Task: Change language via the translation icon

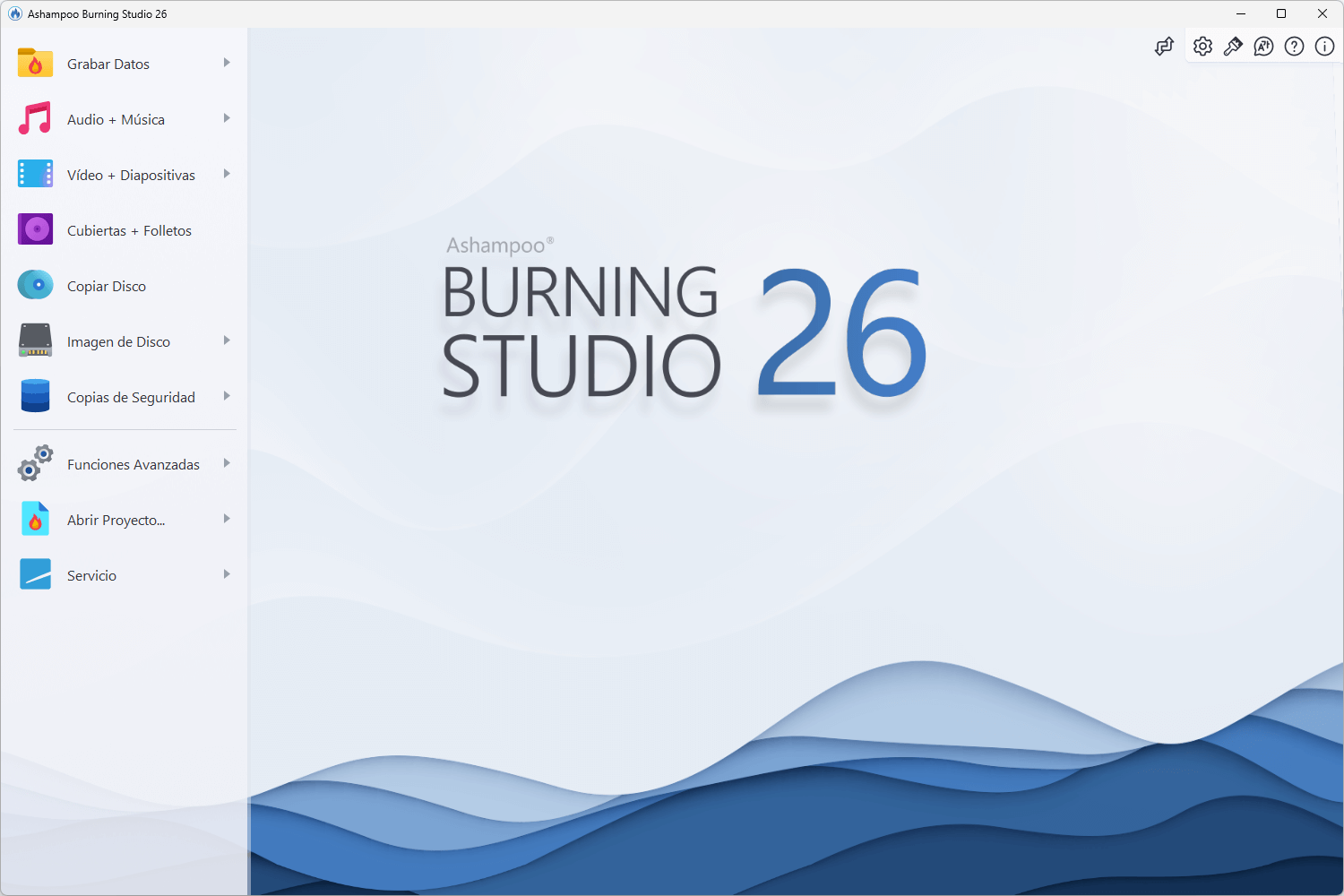Action: coord(1263,47)
